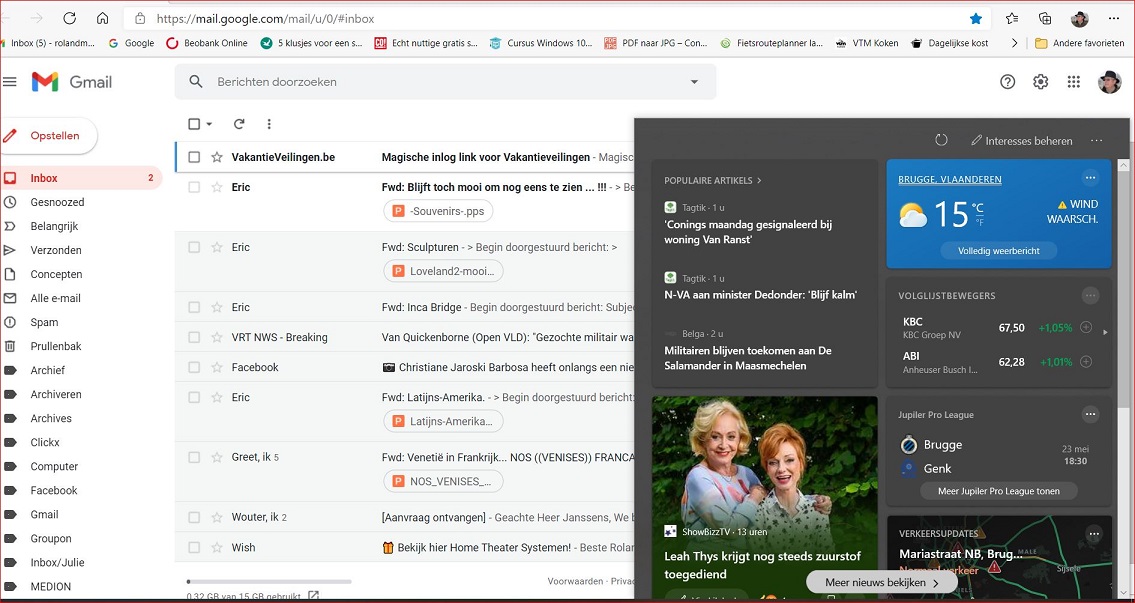Click Volledig weerbericht button
The height and width of the screenshot is (603, 1135).
(998, 250)
